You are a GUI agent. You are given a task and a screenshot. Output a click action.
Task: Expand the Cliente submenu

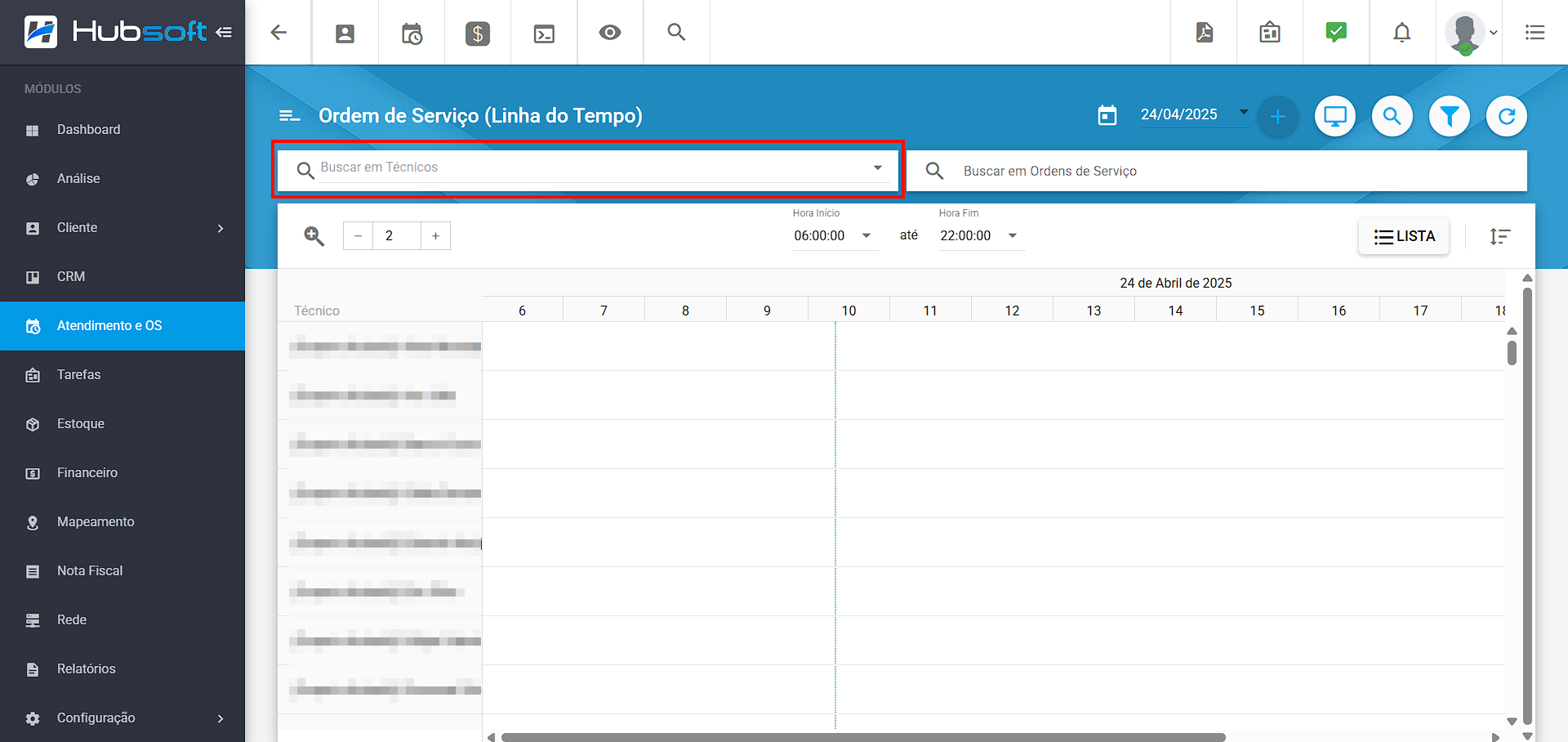[x=122, y=228]
